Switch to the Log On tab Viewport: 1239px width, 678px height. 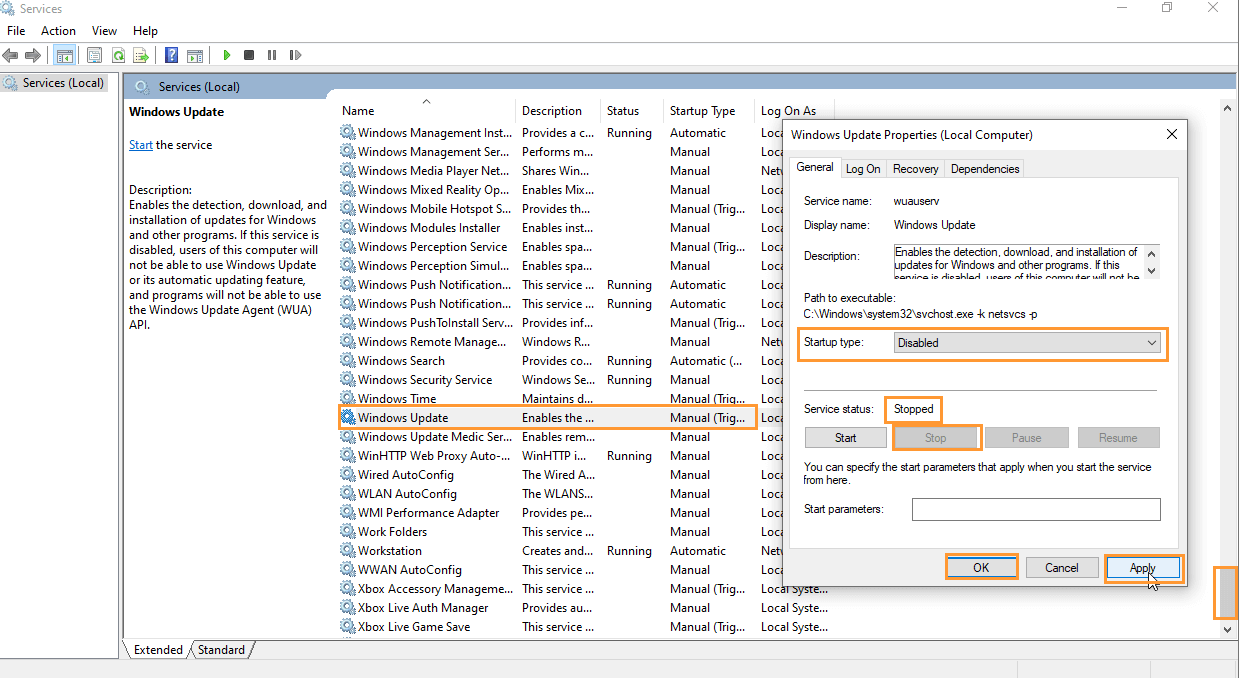click(863, 169)
